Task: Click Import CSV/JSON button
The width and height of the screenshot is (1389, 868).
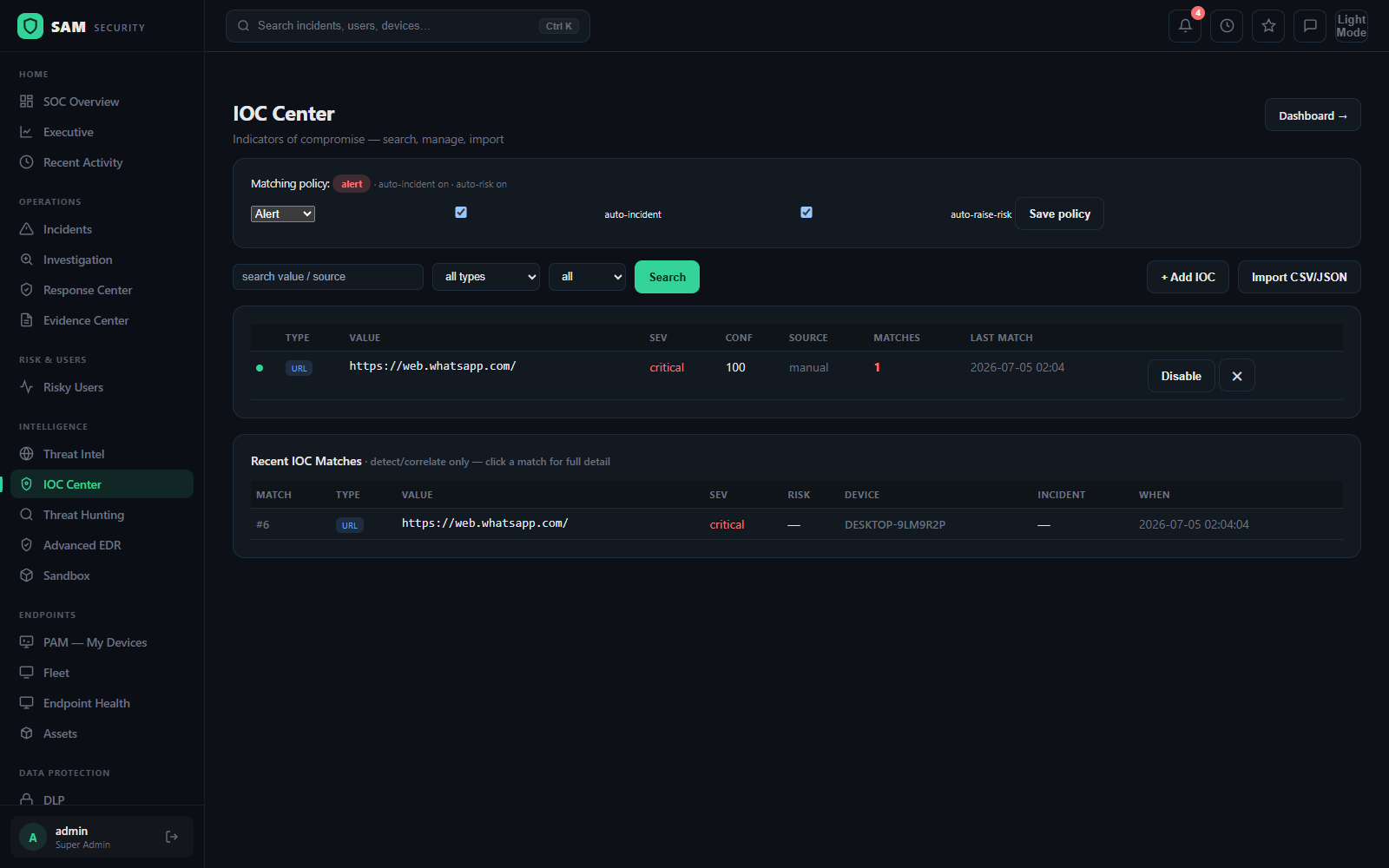Action: tap(1299, 277)
